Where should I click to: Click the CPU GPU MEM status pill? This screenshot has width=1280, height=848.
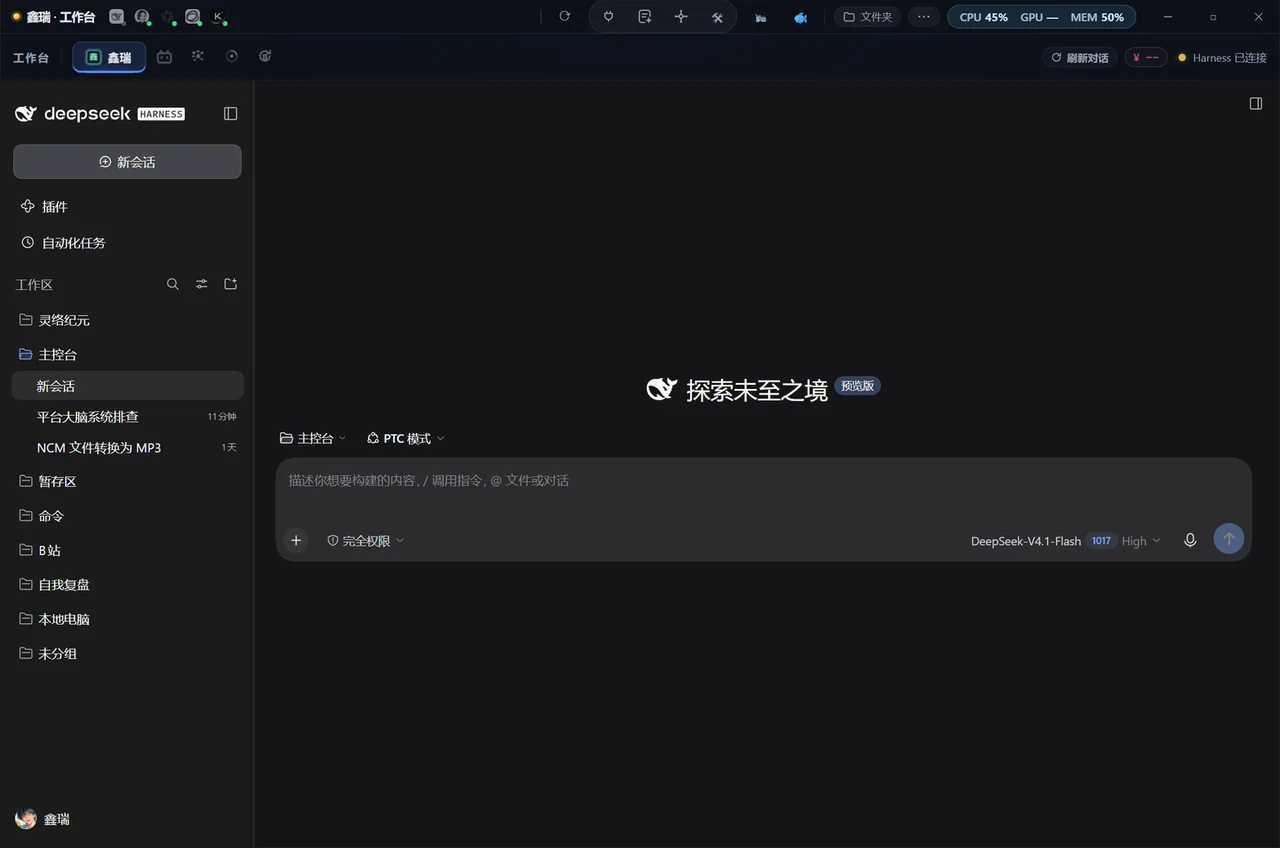click(x=1041, y=17)
